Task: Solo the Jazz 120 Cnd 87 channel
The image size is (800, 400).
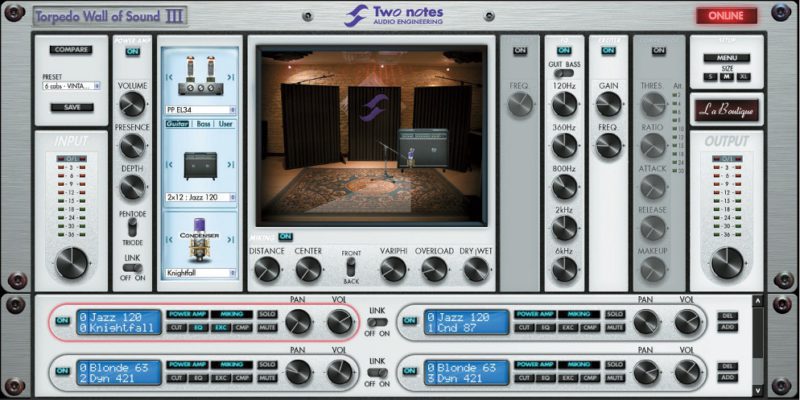Action: click(615, 314)
